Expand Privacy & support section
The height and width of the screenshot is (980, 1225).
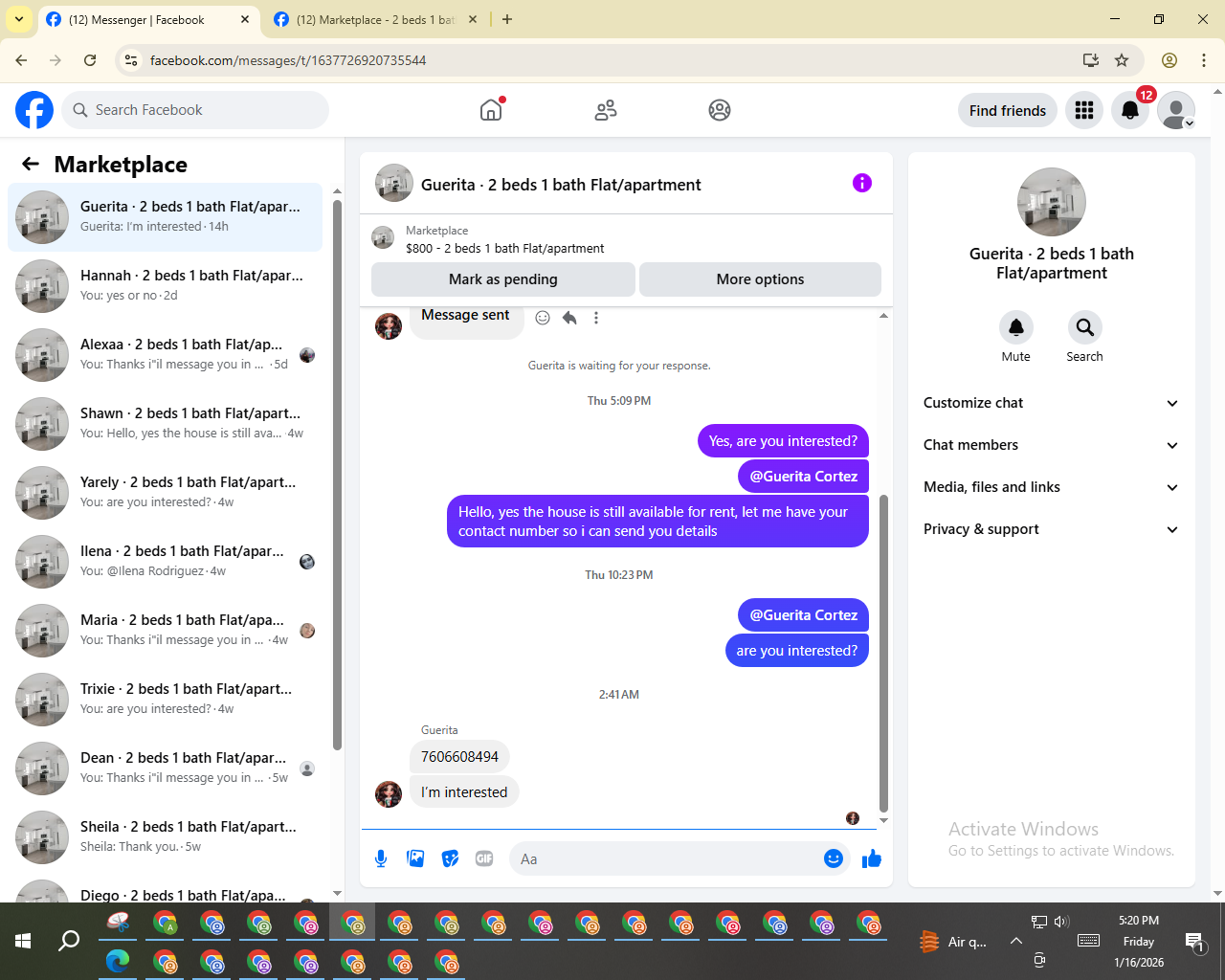1051,529
